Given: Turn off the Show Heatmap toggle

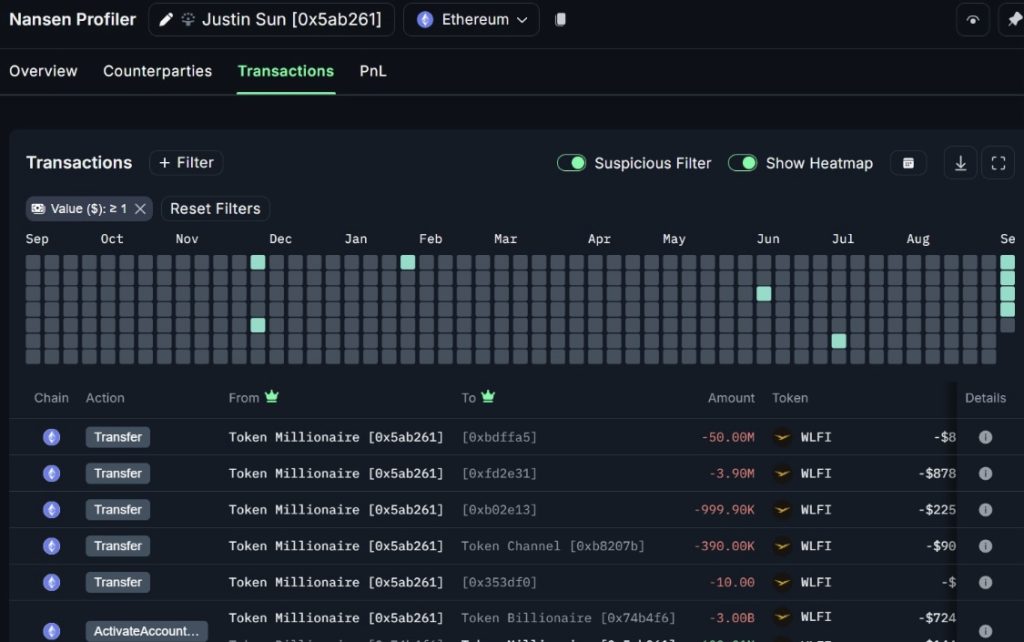Looking at the screenshot, I should 742,163.
